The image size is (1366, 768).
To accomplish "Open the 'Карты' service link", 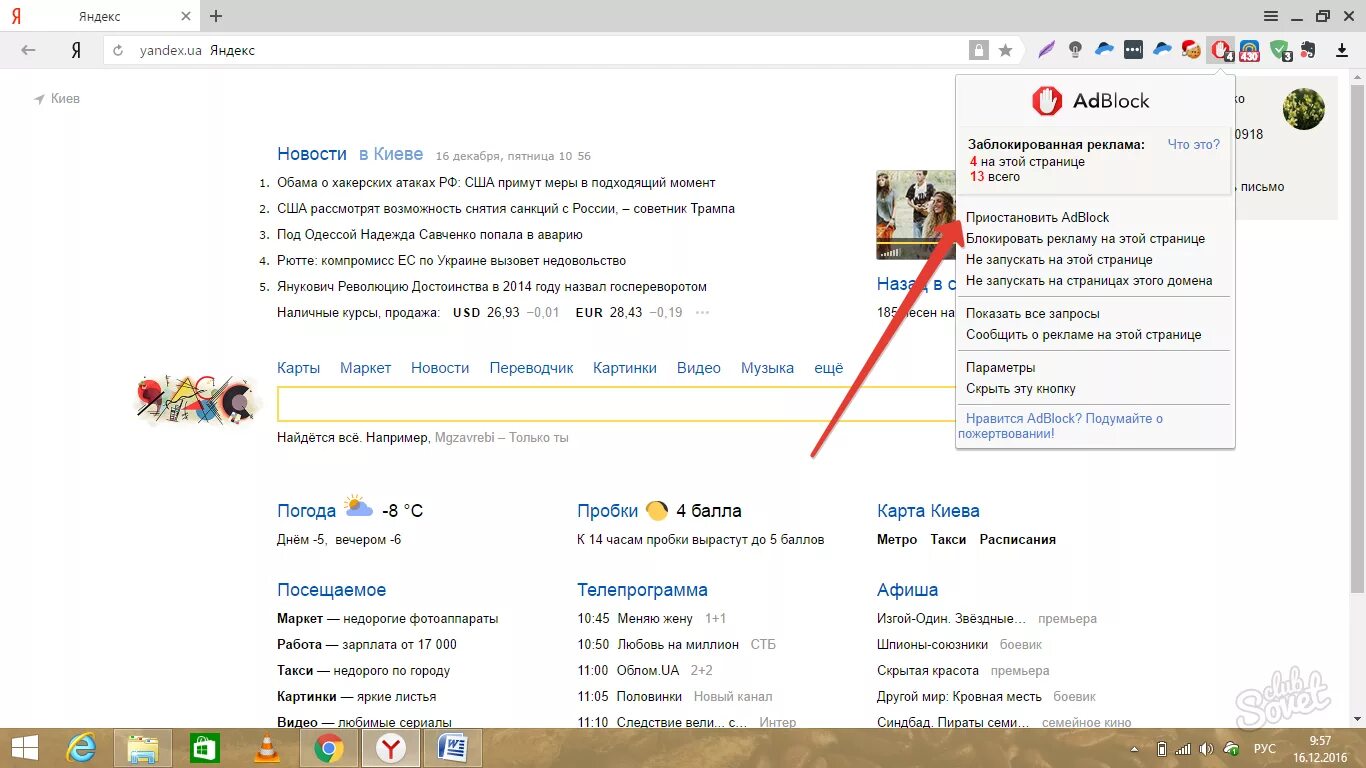I will pos(298,368).
